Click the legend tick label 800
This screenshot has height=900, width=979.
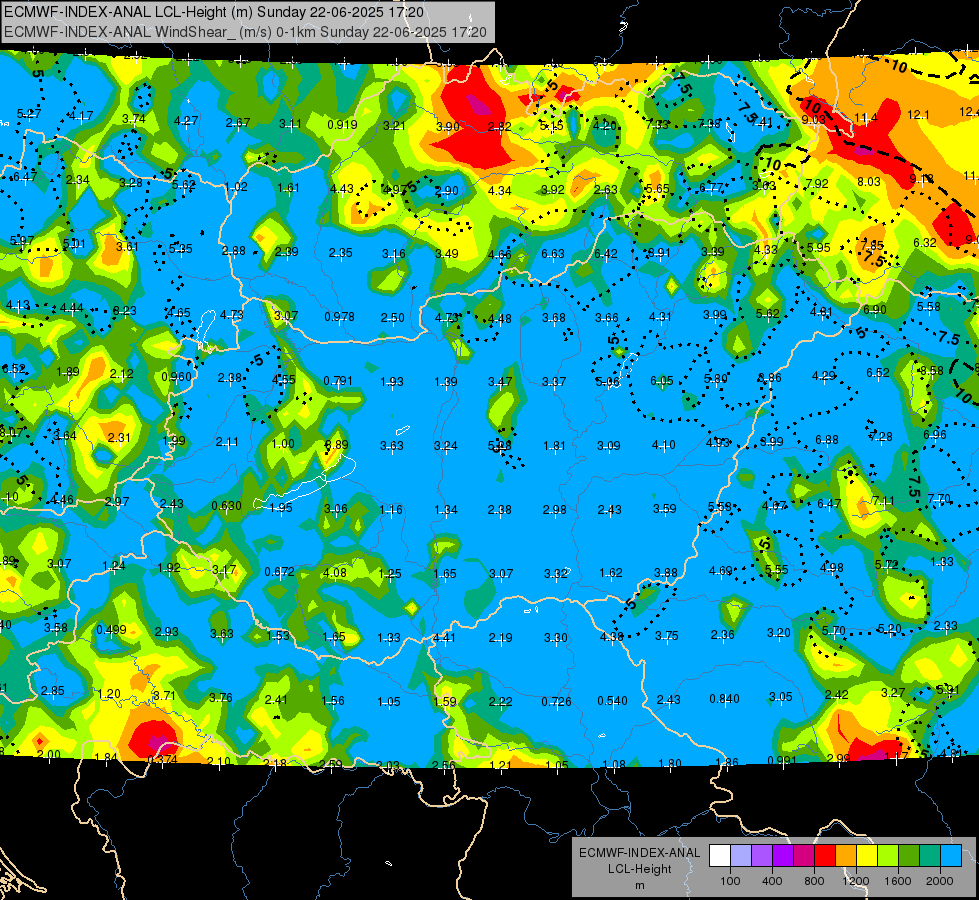tap(814, 881)
